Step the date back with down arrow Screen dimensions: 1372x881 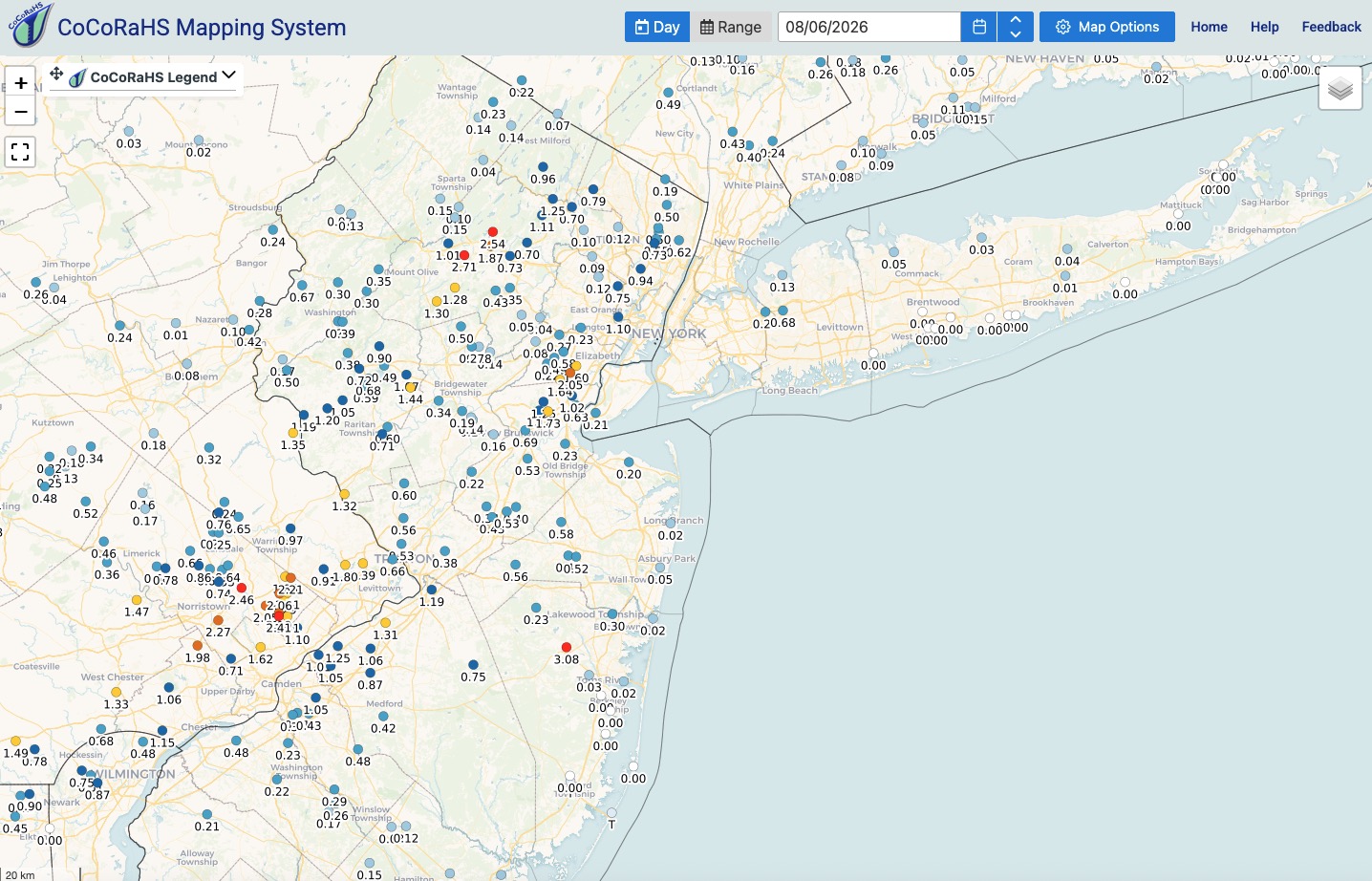(x=1016, y=33)
